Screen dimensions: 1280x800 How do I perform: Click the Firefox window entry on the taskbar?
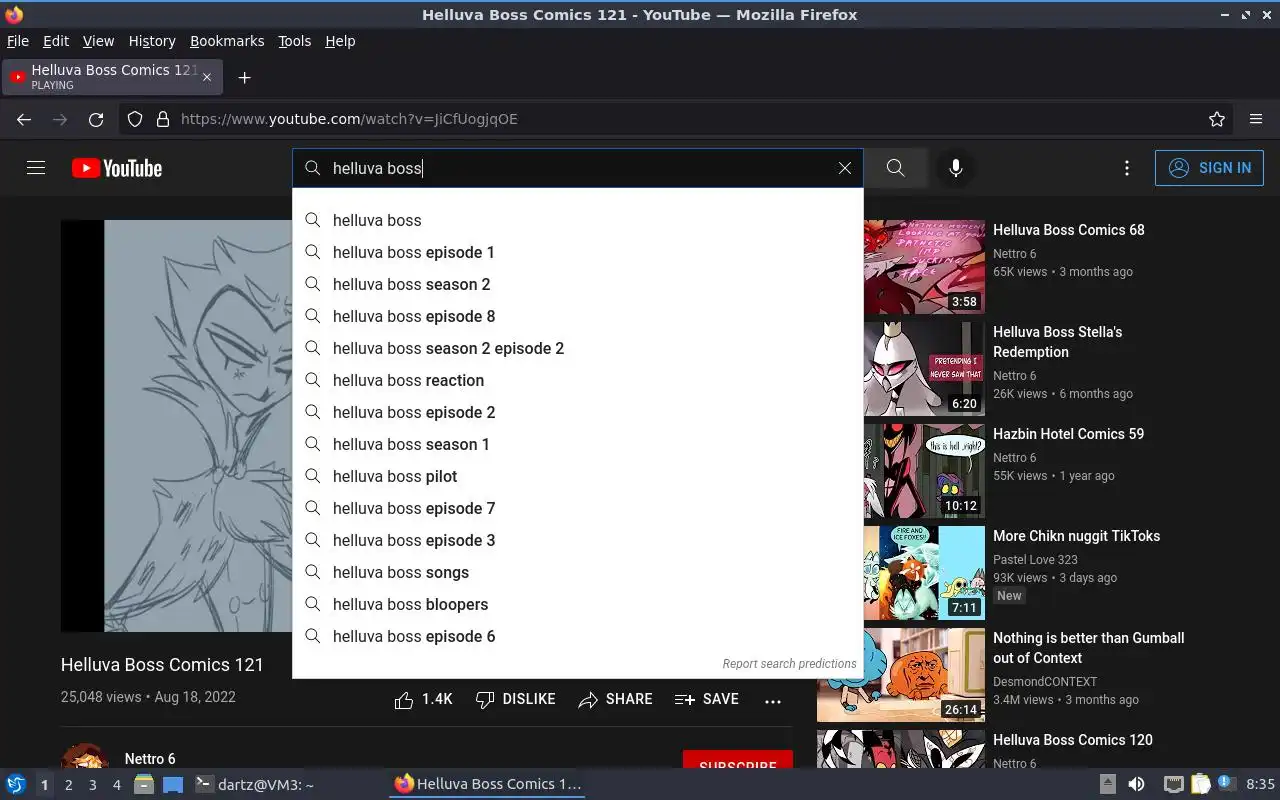click(487, 784)
